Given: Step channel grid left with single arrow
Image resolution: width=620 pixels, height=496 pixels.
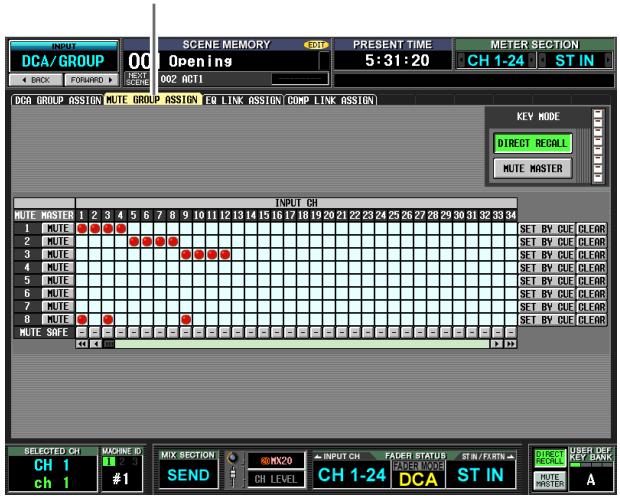Looking at the screenshot, I should 95,344.
